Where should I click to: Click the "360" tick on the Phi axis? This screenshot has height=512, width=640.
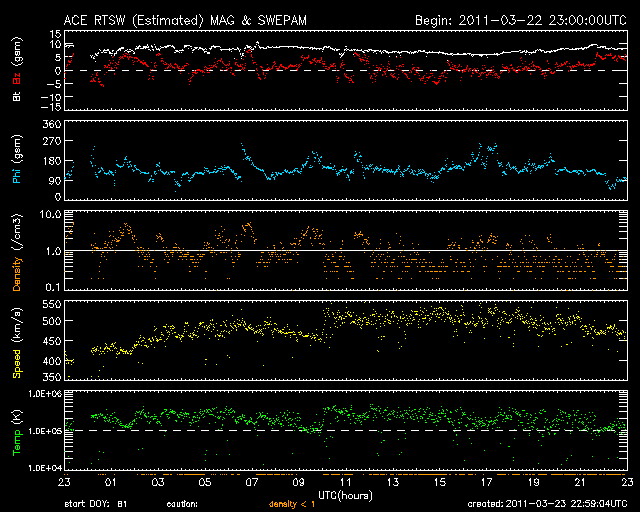pos(52,125)
